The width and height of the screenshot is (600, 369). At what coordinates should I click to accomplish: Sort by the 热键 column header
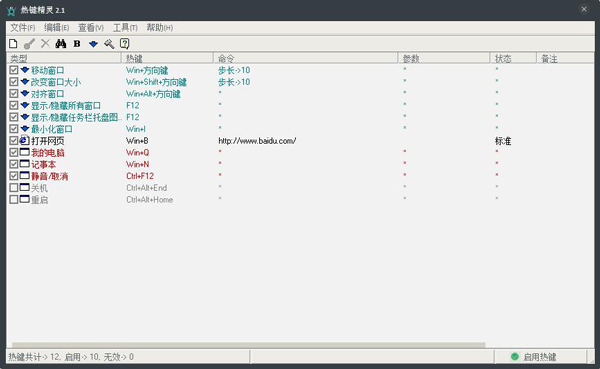167,58
